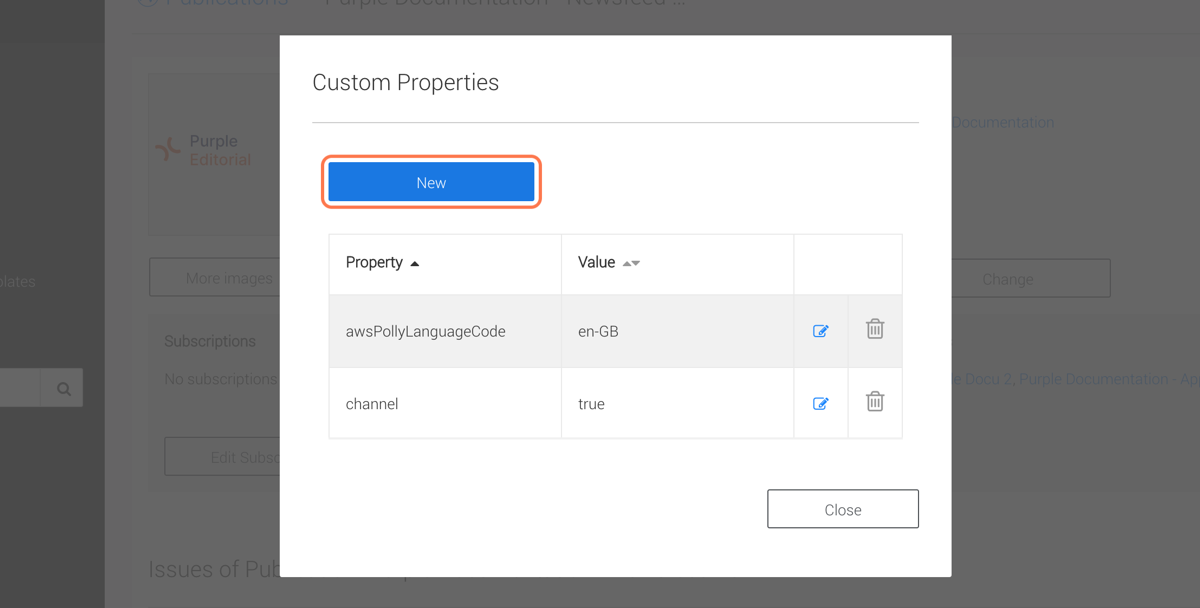This screenshot has height=608, width=1200.
Task: Sort table by Property column
Action: 383,262
